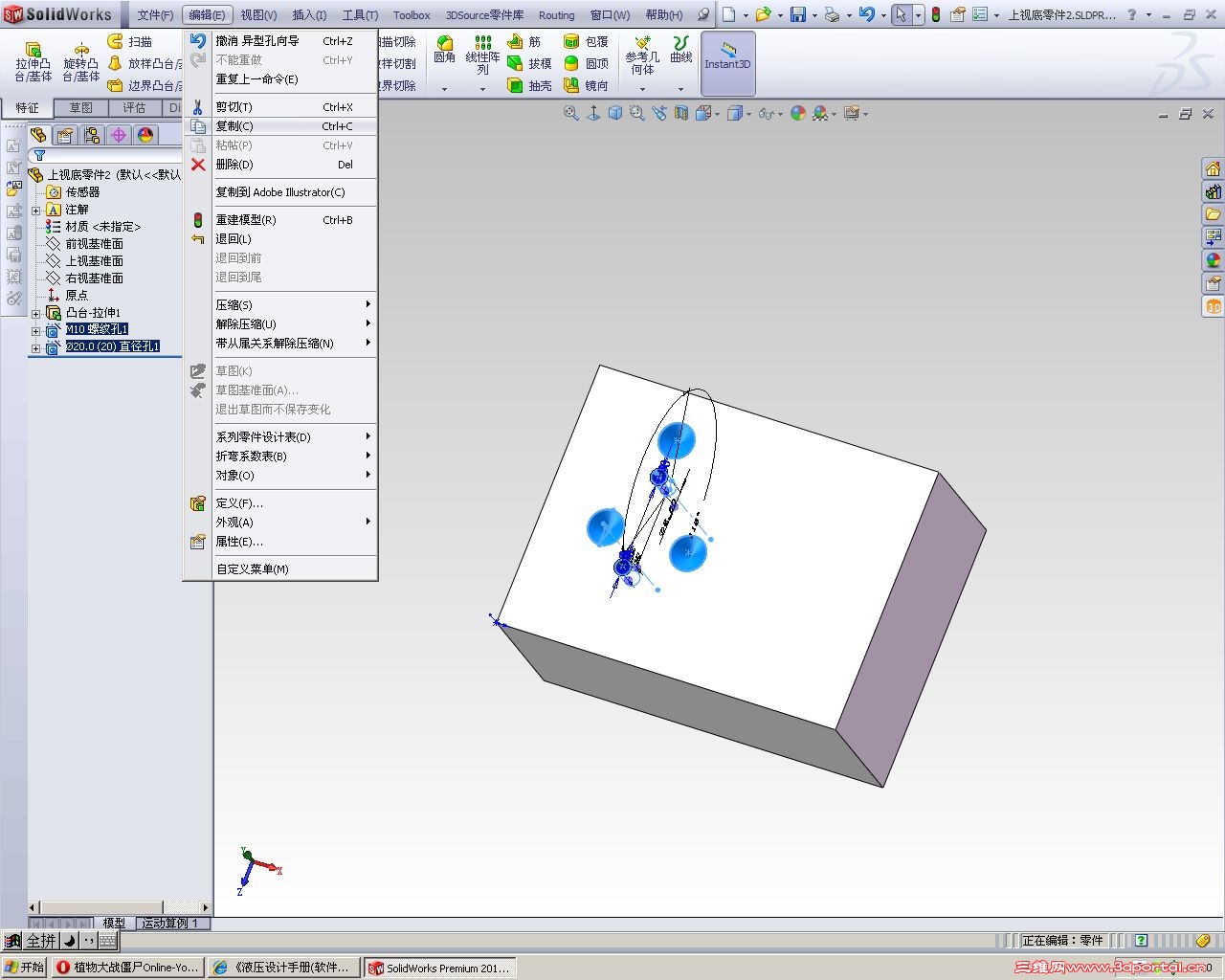Click the Extruded Boss/Base tool icon
This screenshot has width=1225, height=980.
(x=33, y=50)
